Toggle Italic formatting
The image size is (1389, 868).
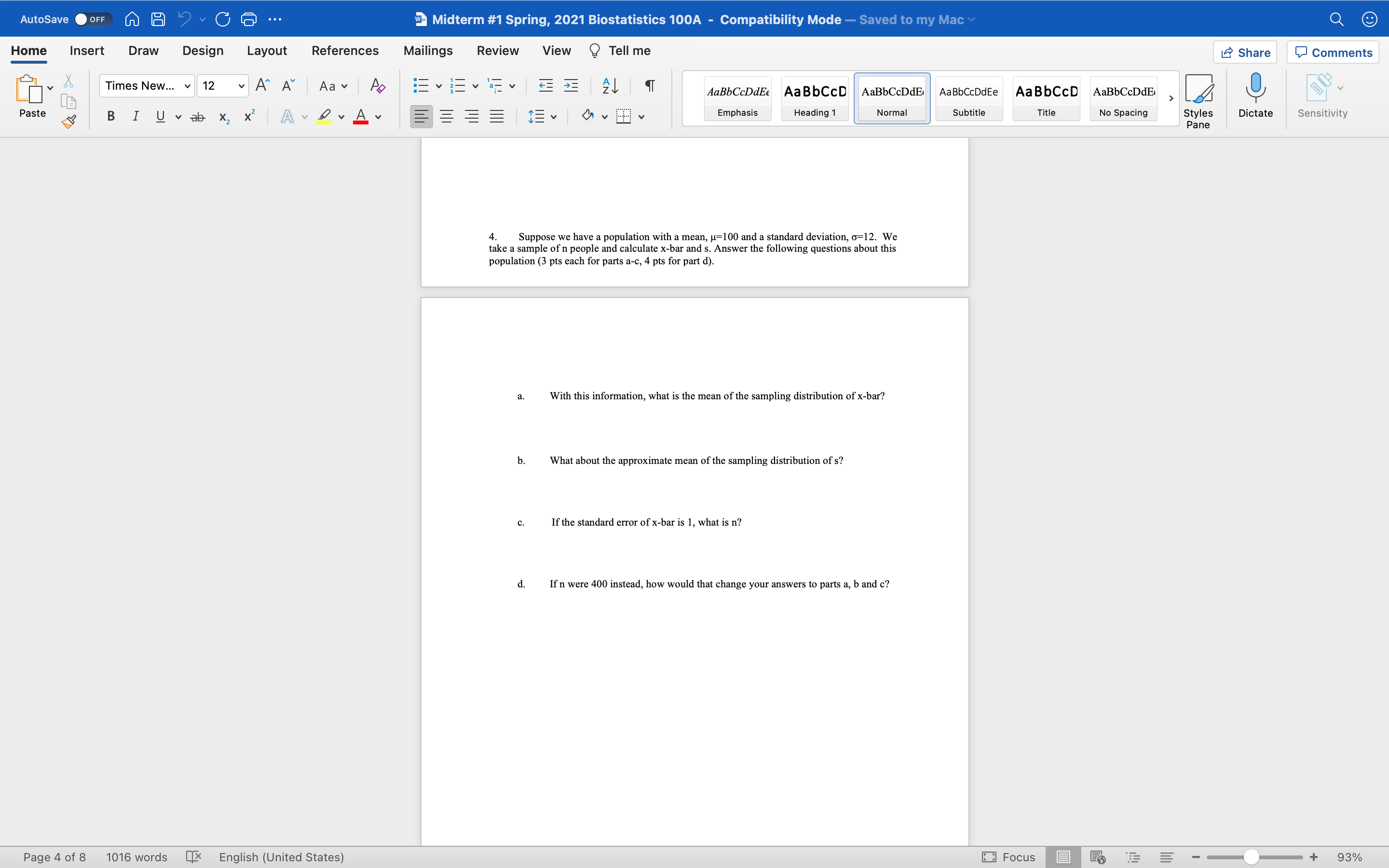[x=136, y=117]
